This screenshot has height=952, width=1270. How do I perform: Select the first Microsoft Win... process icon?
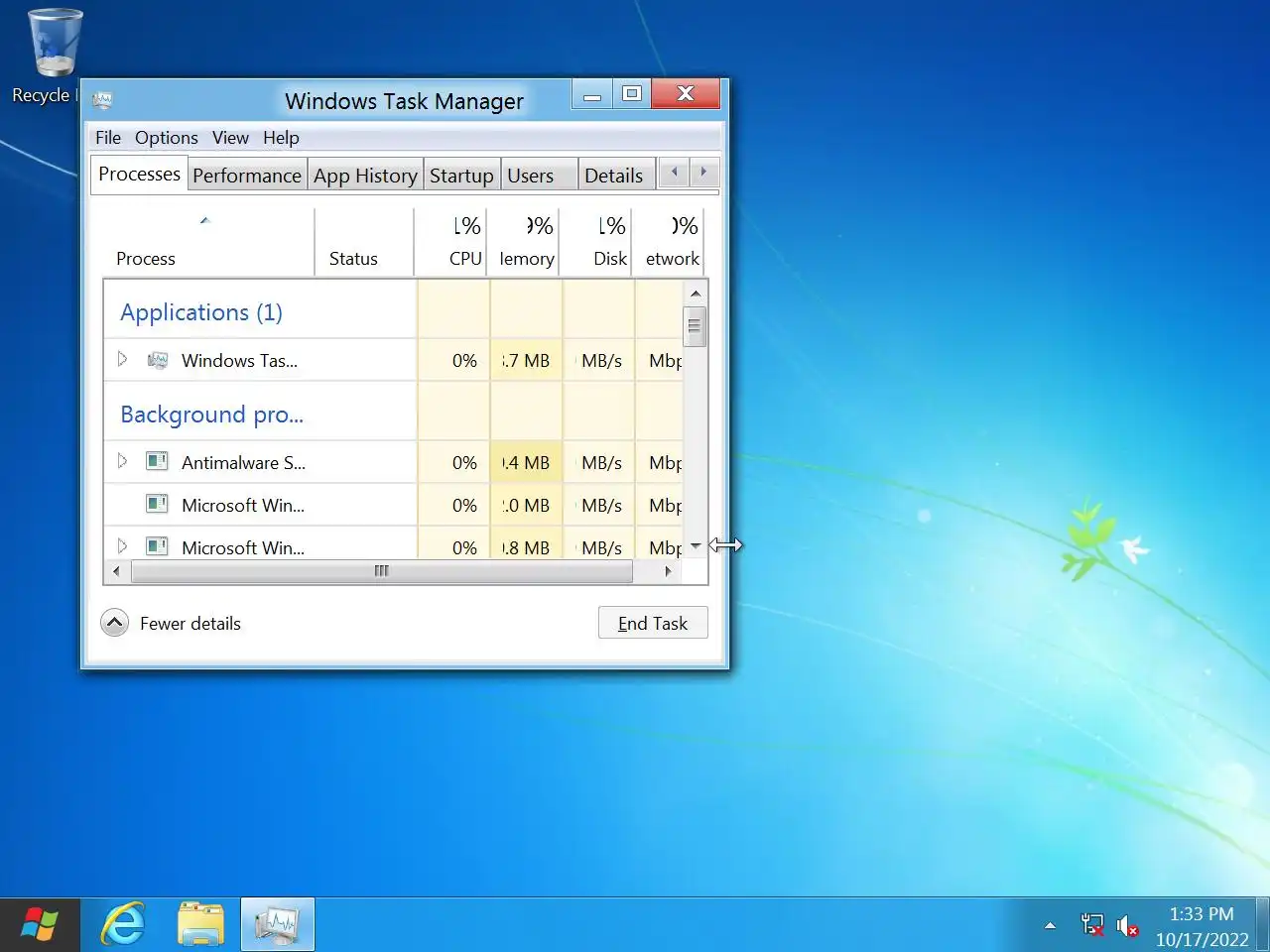click(x=157, y=504)
